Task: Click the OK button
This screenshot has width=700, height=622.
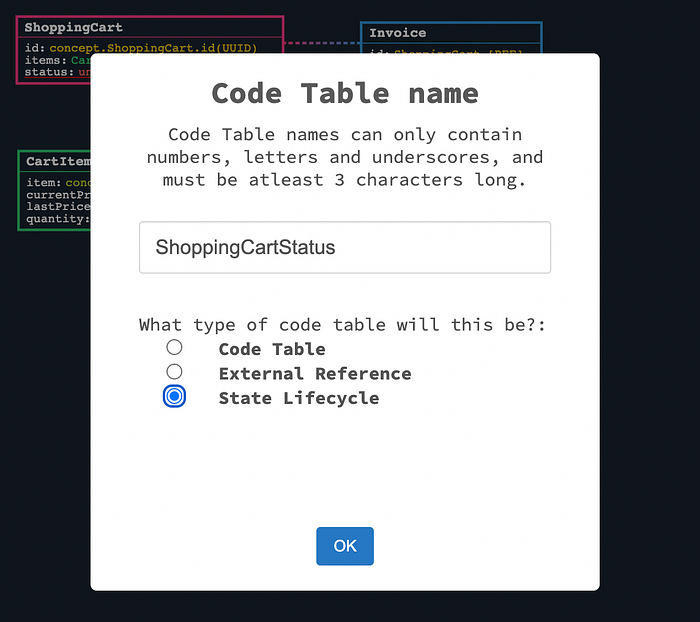Action: [x=345, y=546]
